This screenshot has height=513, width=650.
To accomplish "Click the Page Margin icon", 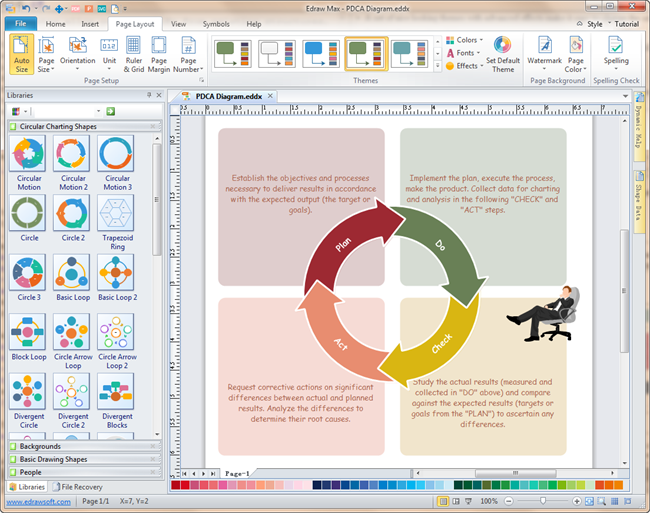I will click(159, 55).
